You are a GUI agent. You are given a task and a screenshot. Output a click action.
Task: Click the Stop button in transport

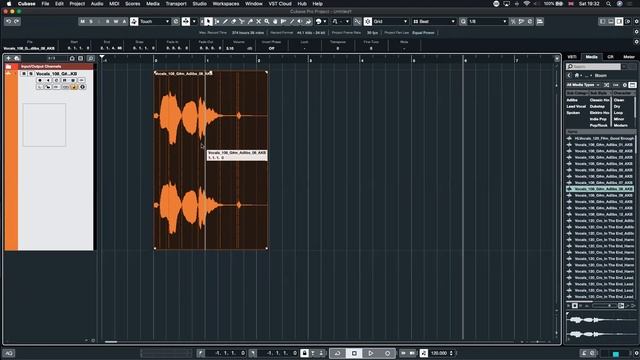coord(354,353)
